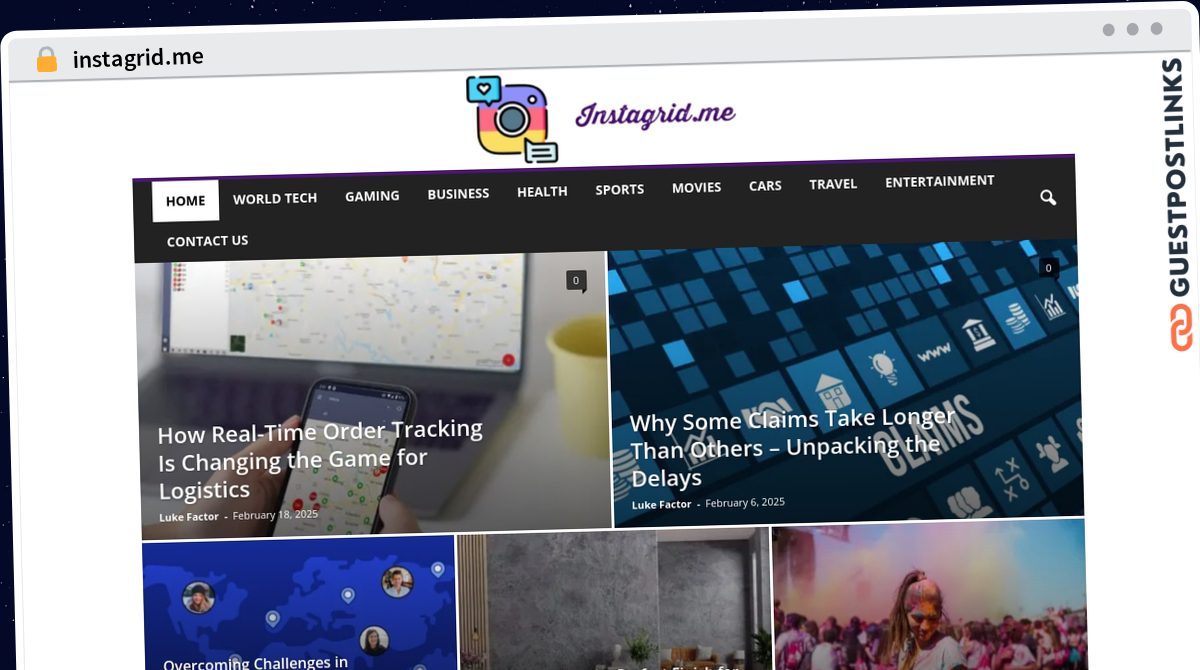This screenshot has width=1200, height=670.
Task: Open the SPORTS menu item
Action: click(620, 189)
